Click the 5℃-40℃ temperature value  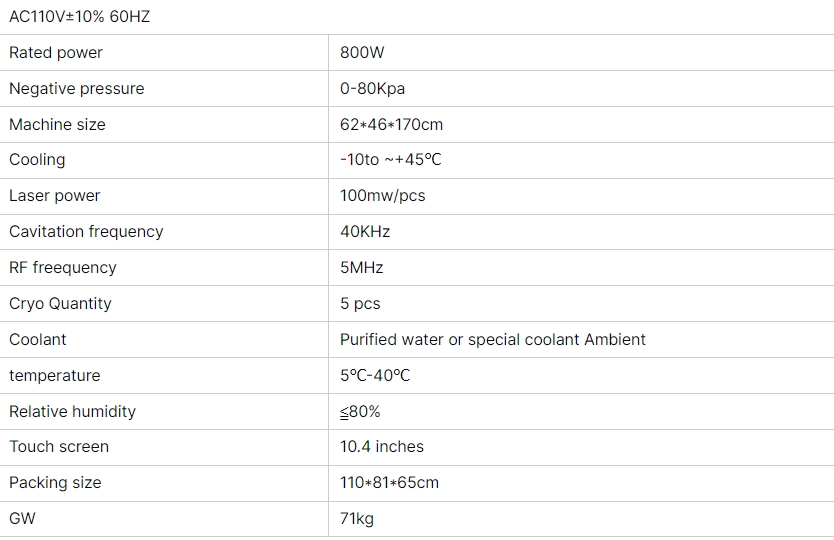pyautogui.click(x=375, y=376)
